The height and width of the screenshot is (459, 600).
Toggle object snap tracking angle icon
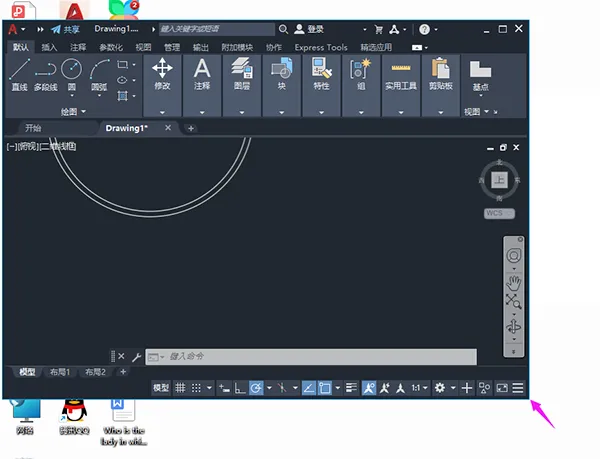308,388
